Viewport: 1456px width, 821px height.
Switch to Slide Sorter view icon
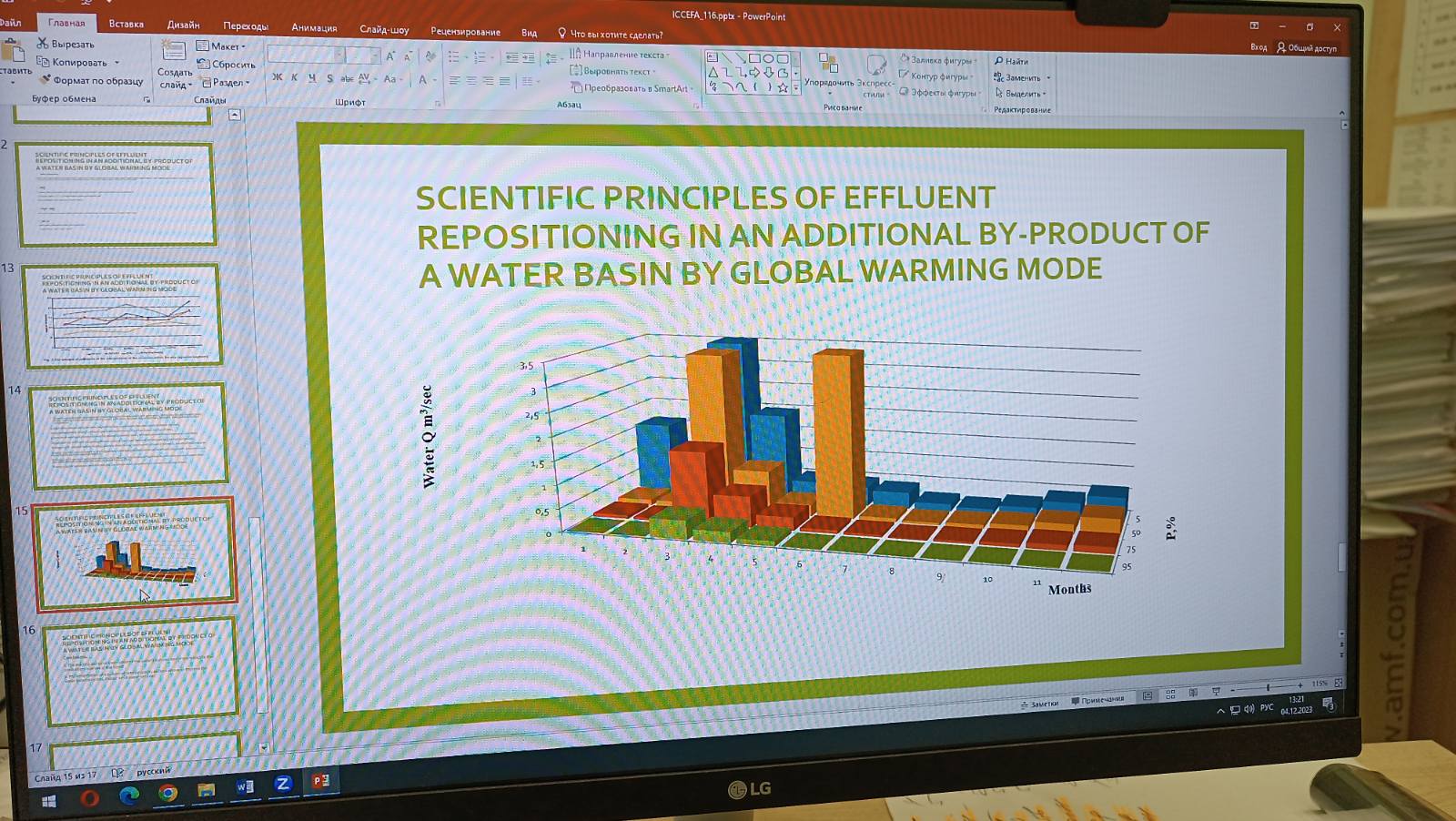(x=1170, y=694)
